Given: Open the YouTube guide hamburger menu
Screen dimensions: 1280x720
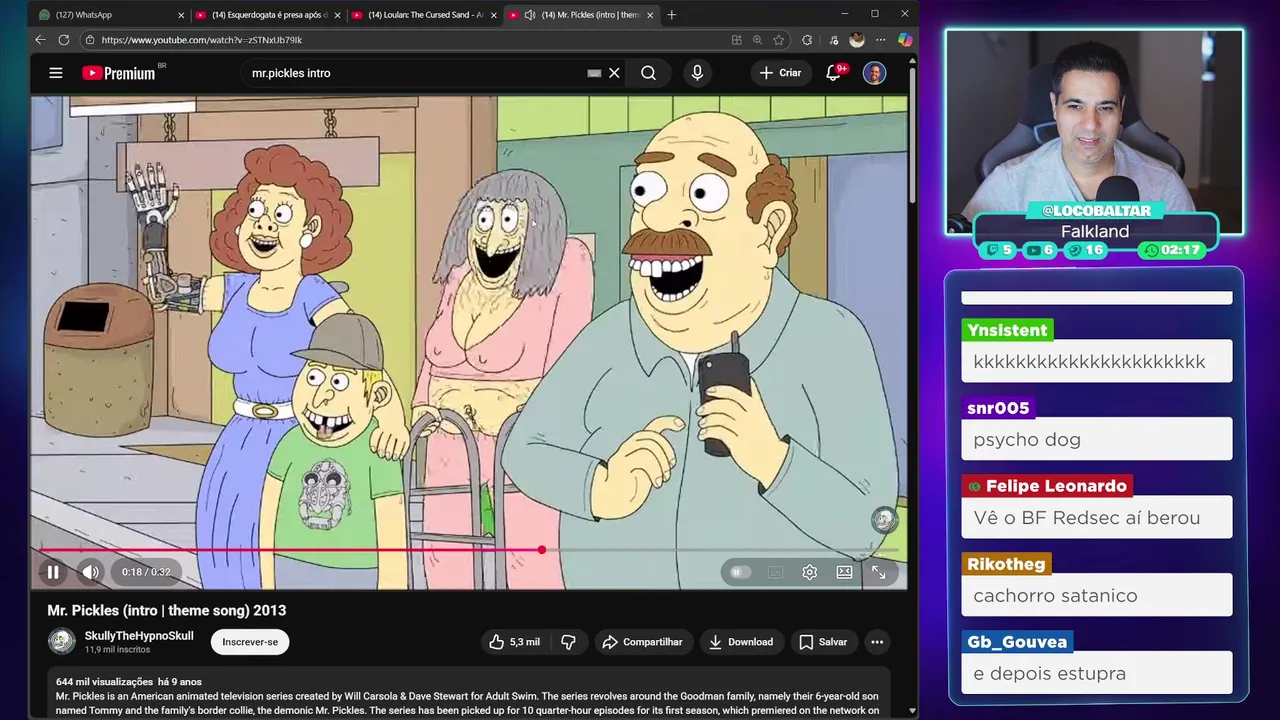Looking at the screenshot, I should (x=56, y=73).
